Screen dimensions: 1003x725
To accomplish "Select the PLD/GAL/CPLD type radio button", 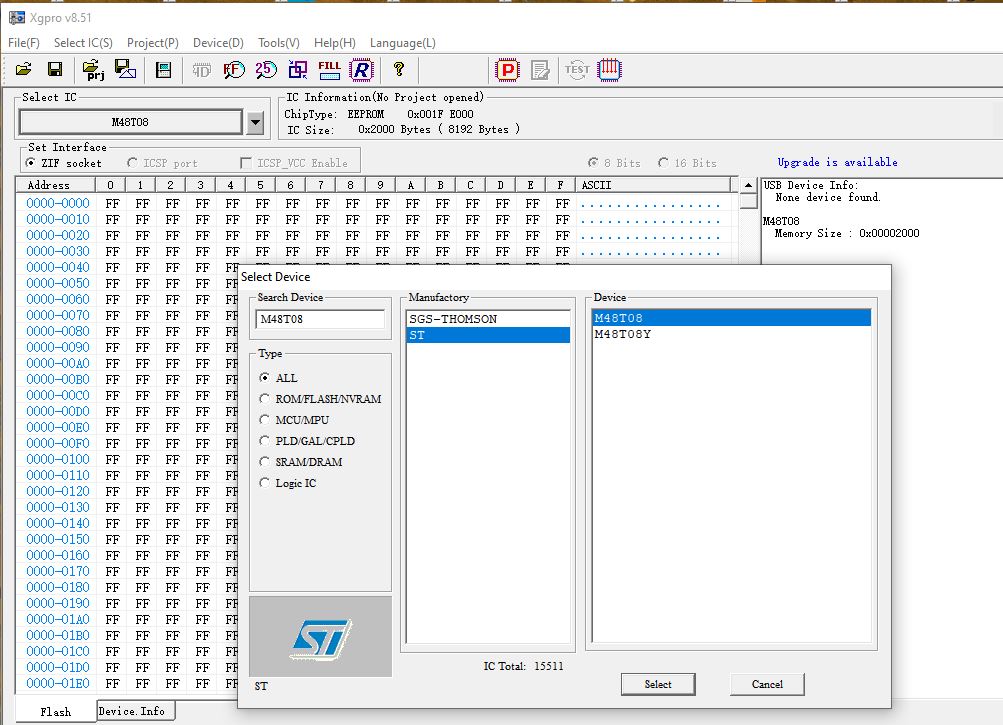I will (264, 441).
